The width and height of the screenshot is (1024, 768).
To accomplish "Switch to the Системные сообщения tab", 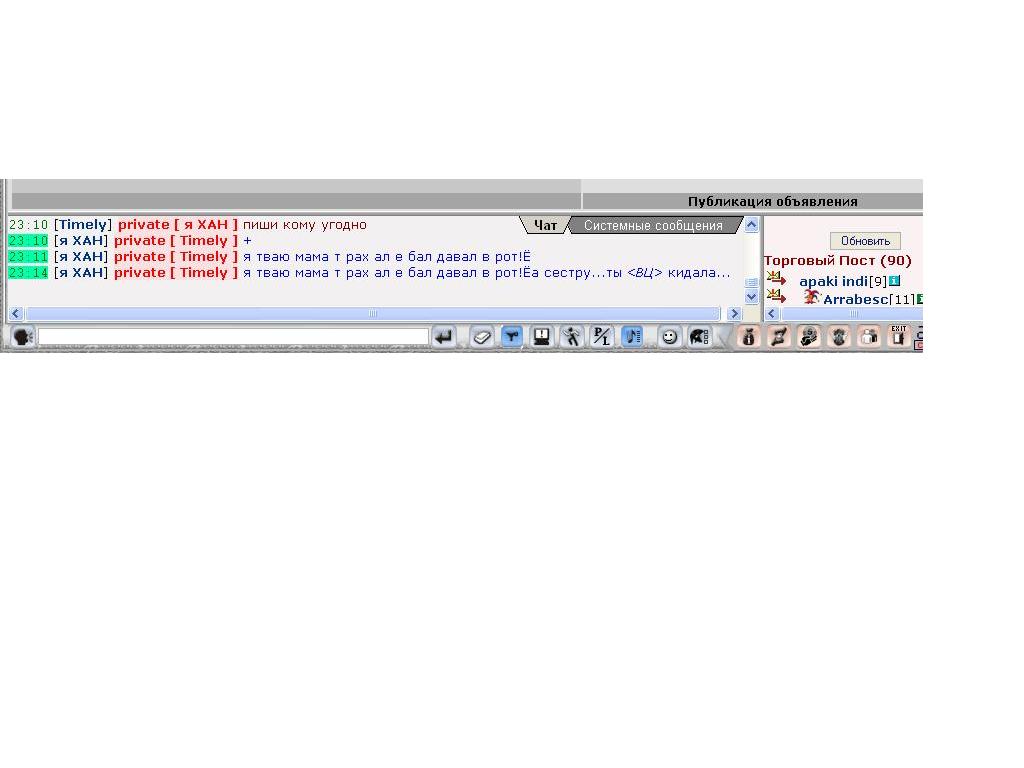I will (x=653, y=225).
